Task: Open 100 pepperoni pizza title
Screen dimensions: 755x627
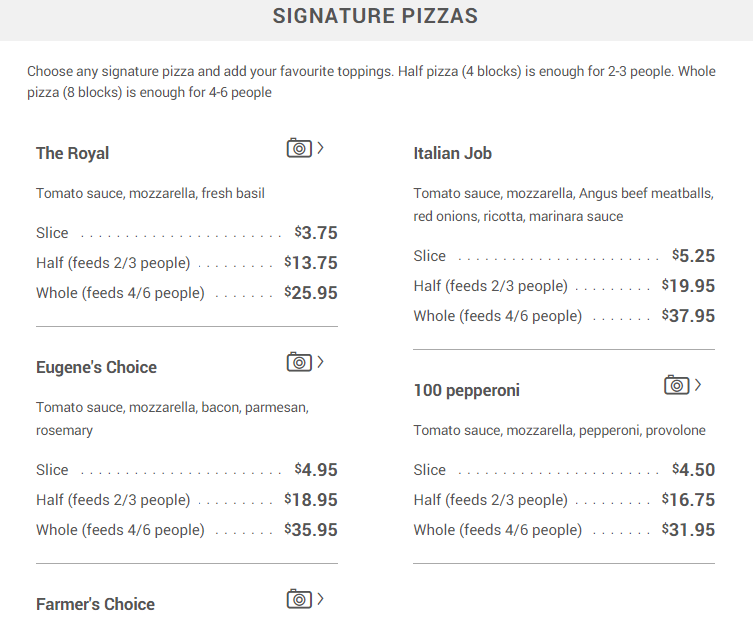Action: [467, 390]
